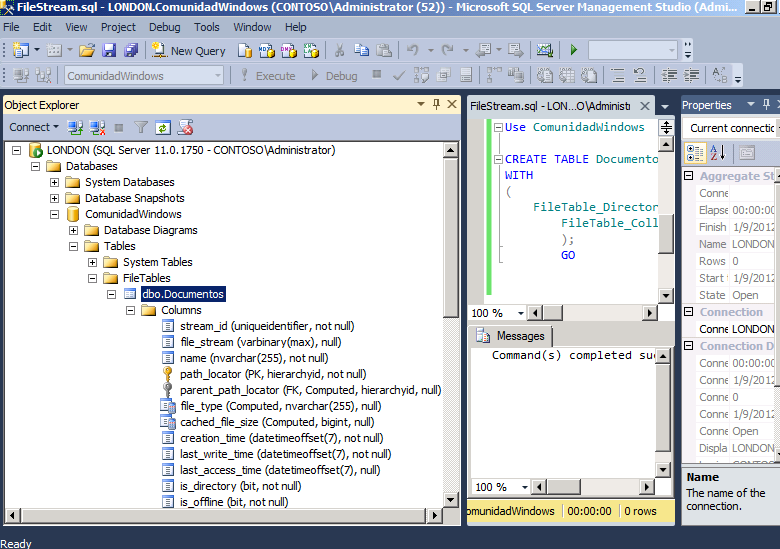Collapse the FileTables folder node
This screenshot has width=780, height=549.
click(x=93, y=278)
